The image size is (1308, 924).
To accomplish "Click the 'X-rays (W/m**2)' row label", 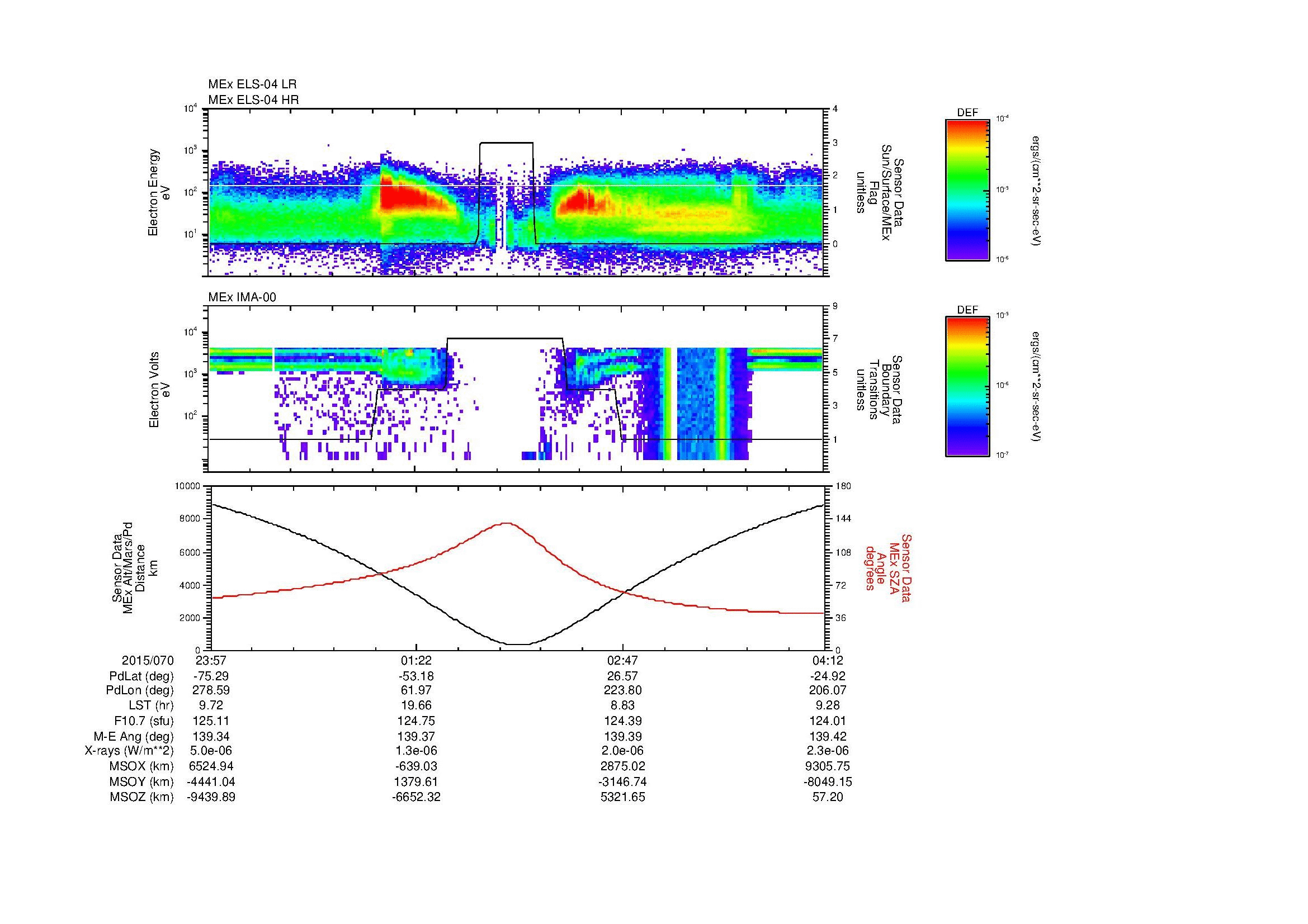I will (129, 751).
